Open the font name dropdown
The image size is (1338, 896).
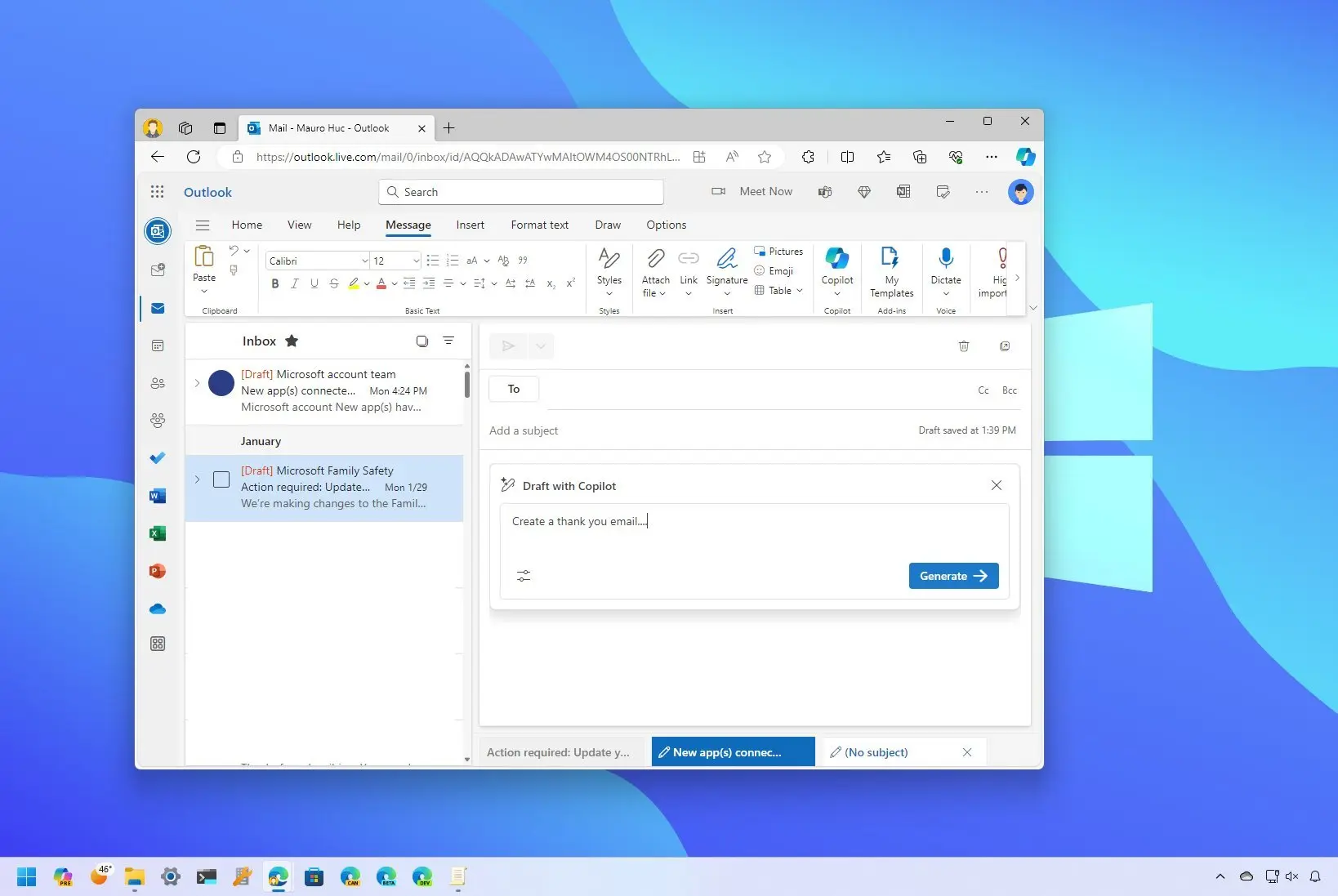click(x=365, y=261)
